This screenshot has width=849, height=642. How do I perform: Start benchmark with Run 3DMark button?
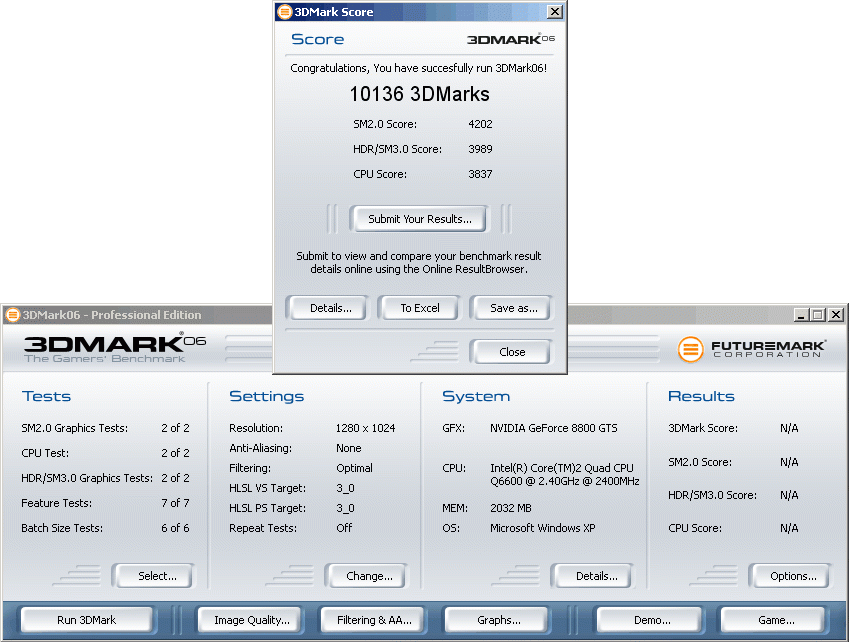click(87, 620)
